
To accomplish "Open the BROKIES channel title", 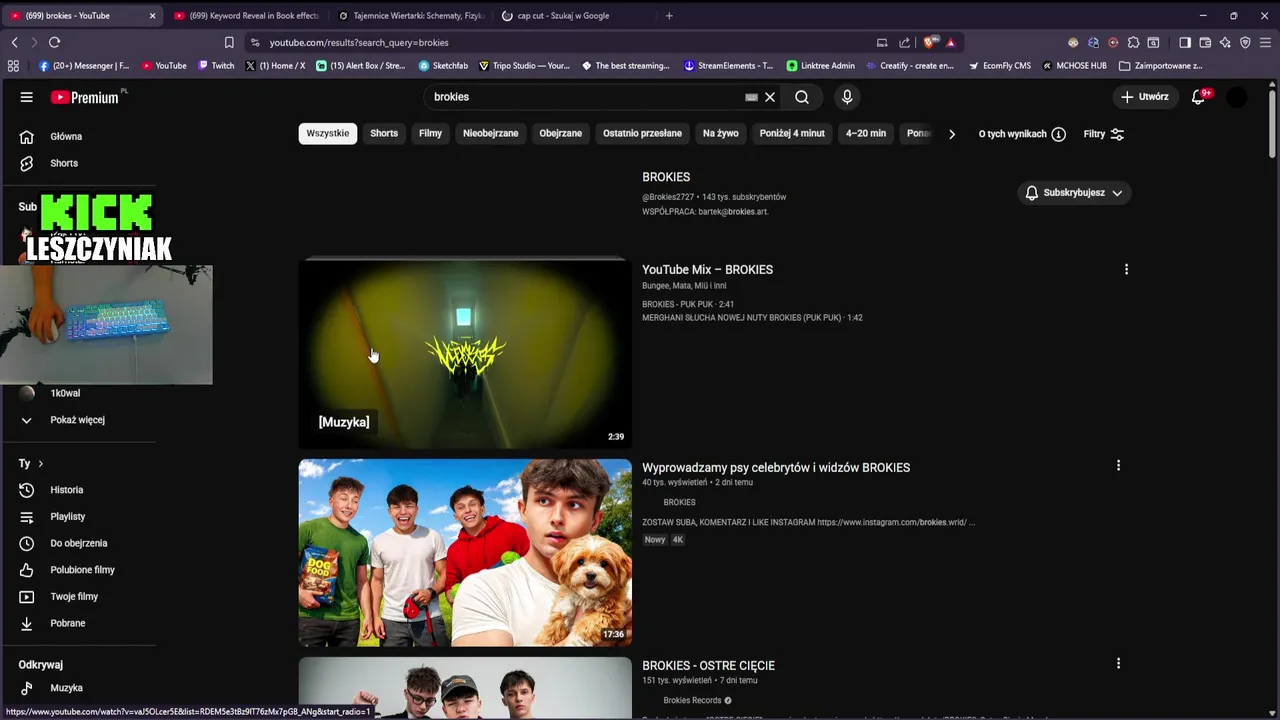I will [x=666, y=177].
